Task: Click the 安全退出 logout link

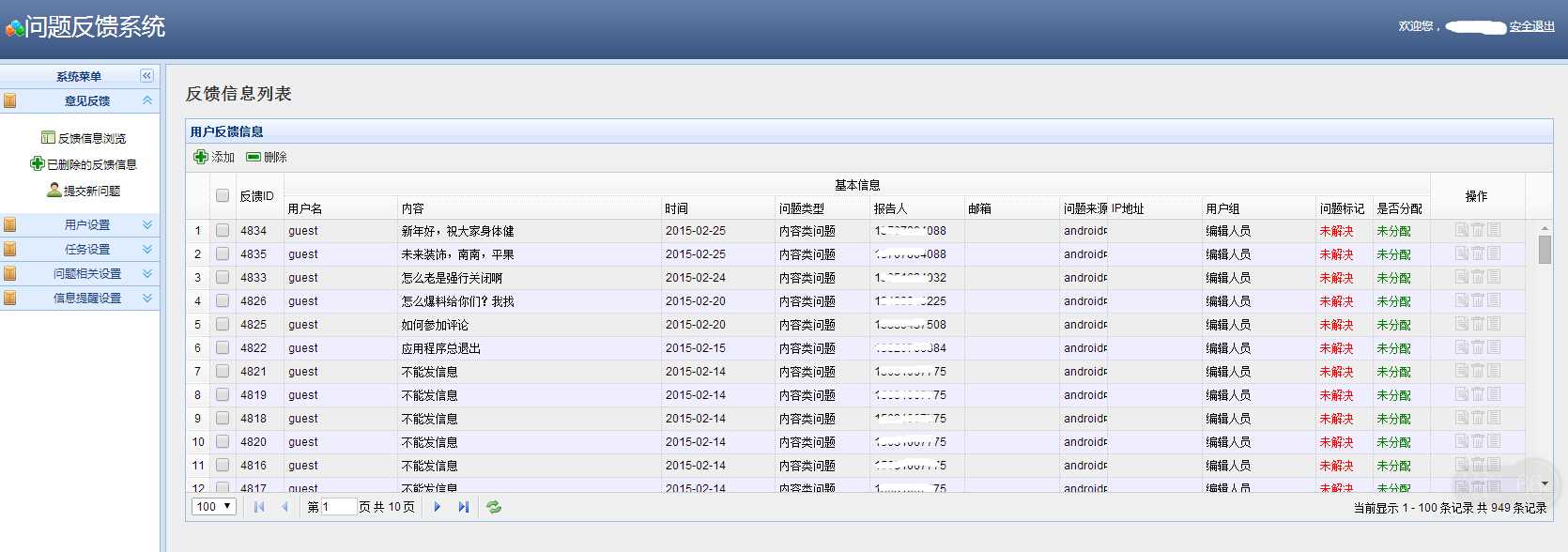Action: tap(1531, 26)
